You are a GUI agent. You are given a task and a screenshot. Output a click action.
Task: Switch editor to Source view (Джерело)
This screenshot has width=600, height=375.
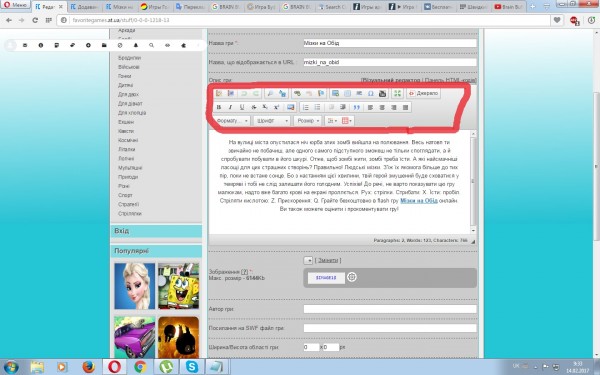pyautogui.click(x=424, y=93)
